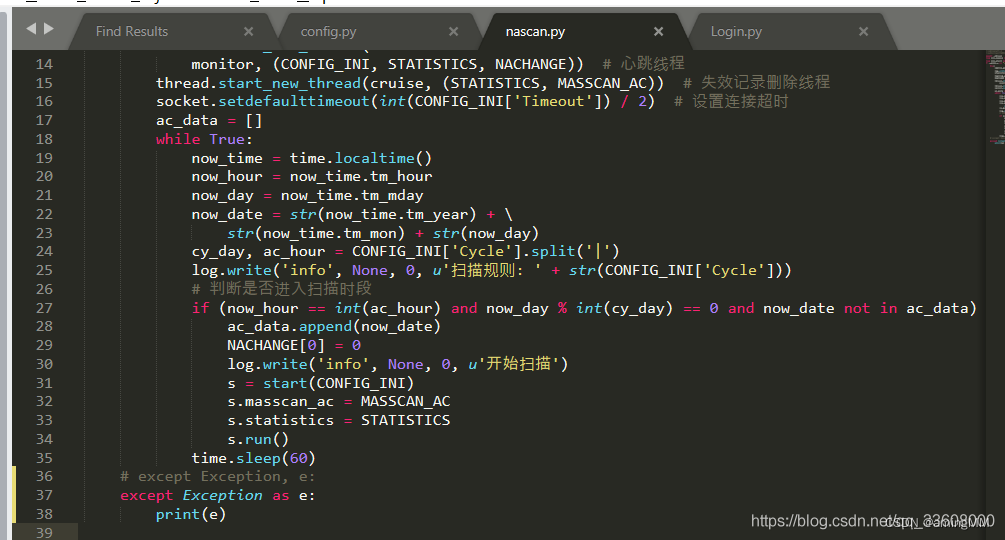Close the nascan.py tab

pyautogui.click(x=658, y=31)
